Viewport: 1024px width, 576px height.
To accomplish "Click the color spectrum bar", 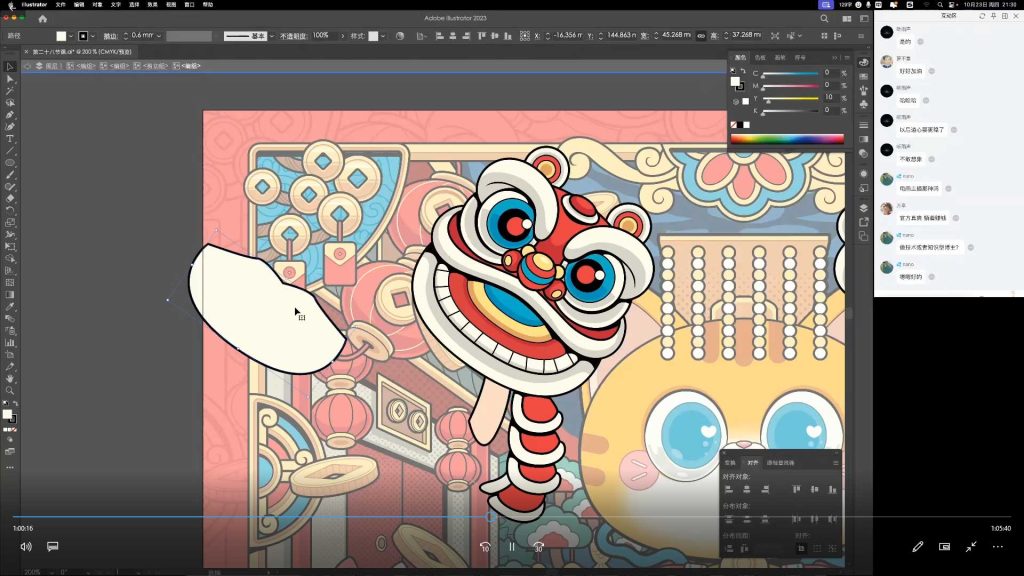I will [787, 138].
